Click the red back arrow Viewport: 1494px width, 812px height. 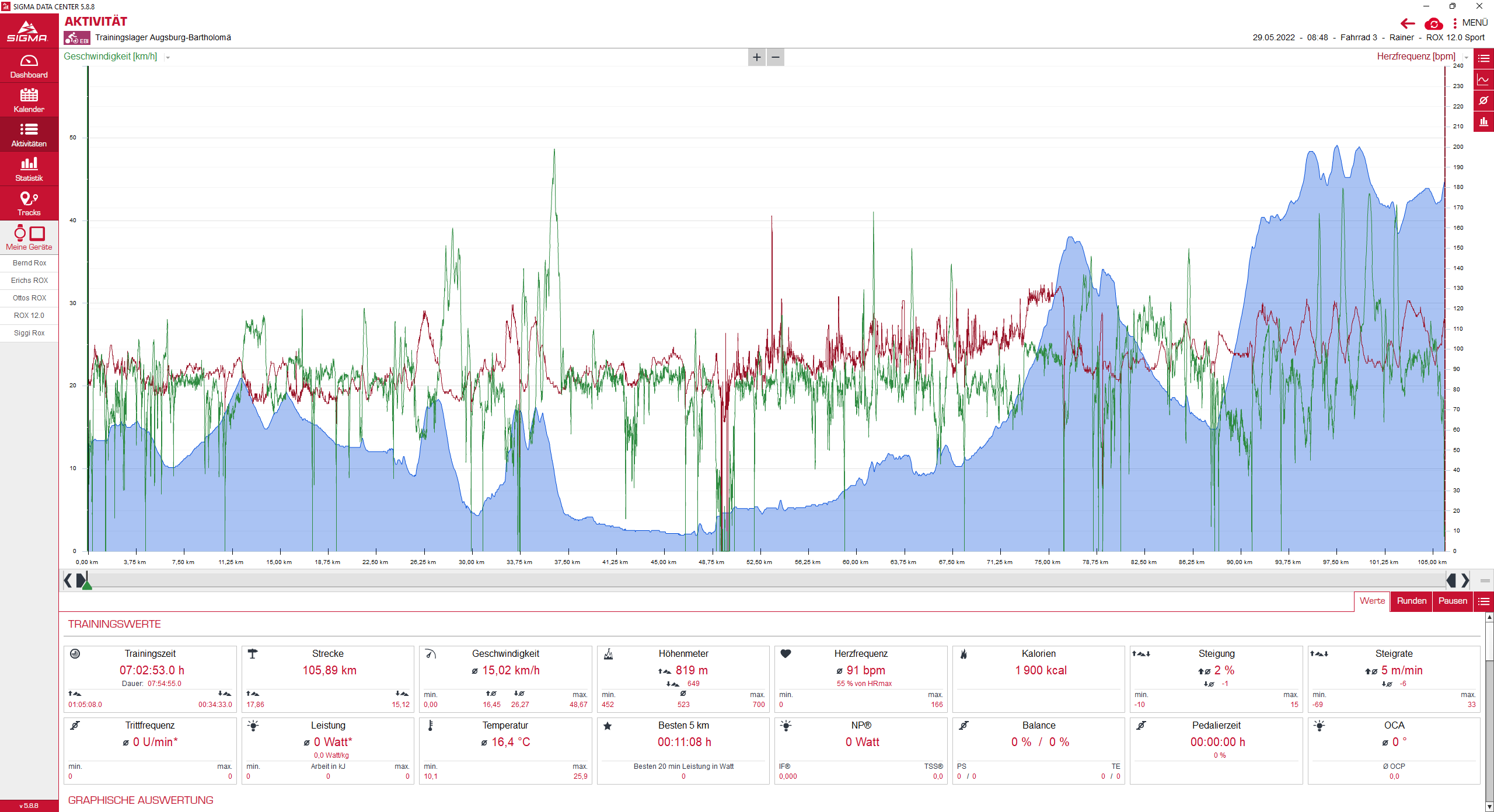tap(1408, 23)
